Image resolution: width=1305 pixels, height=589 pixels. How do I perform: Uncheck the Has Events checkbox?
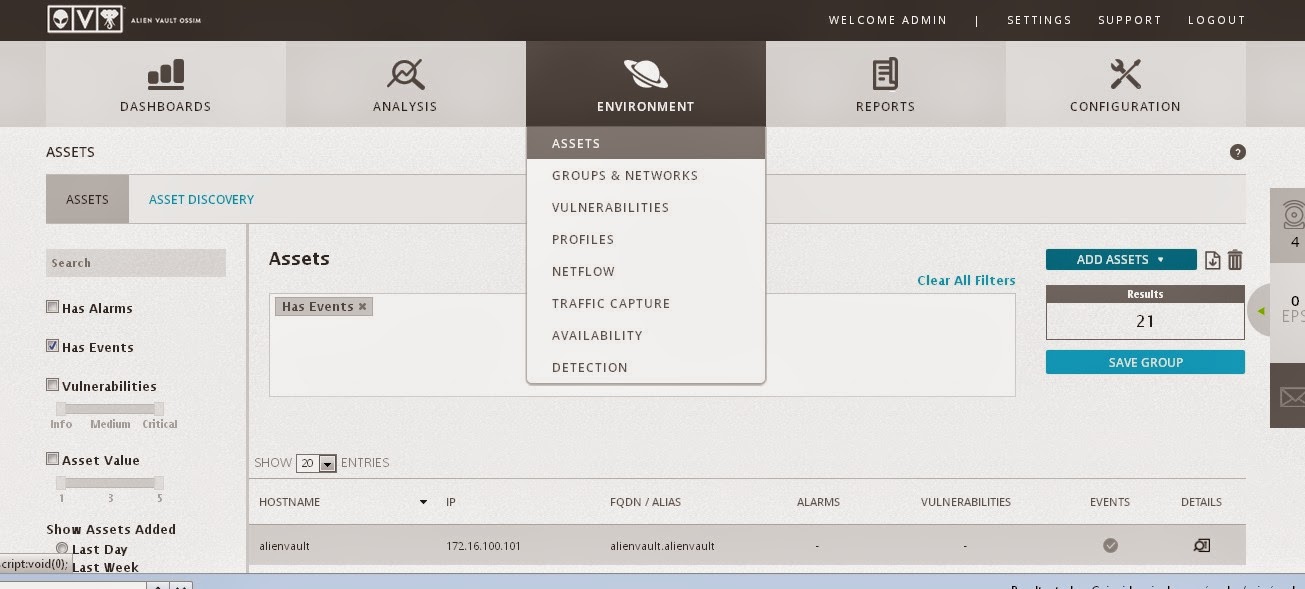(53, 346)
